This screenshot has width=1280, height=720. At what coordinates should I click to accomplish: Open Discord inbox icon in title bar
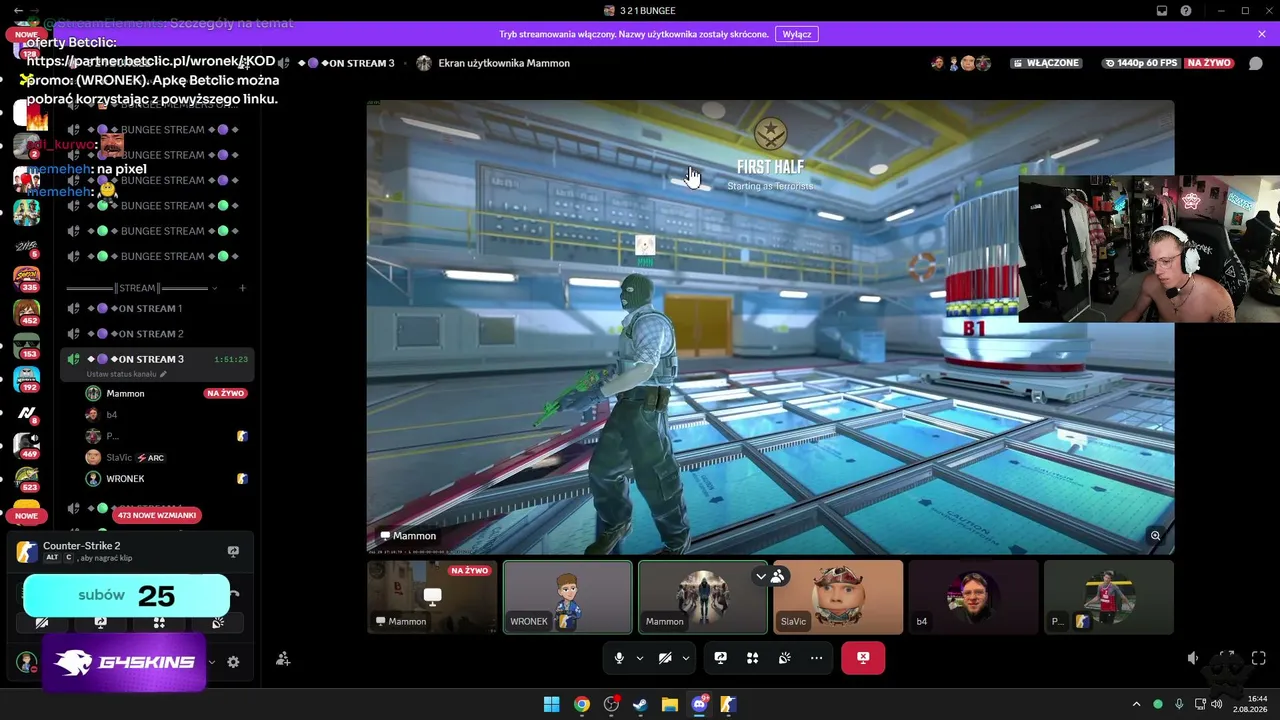click(1161, 11)
